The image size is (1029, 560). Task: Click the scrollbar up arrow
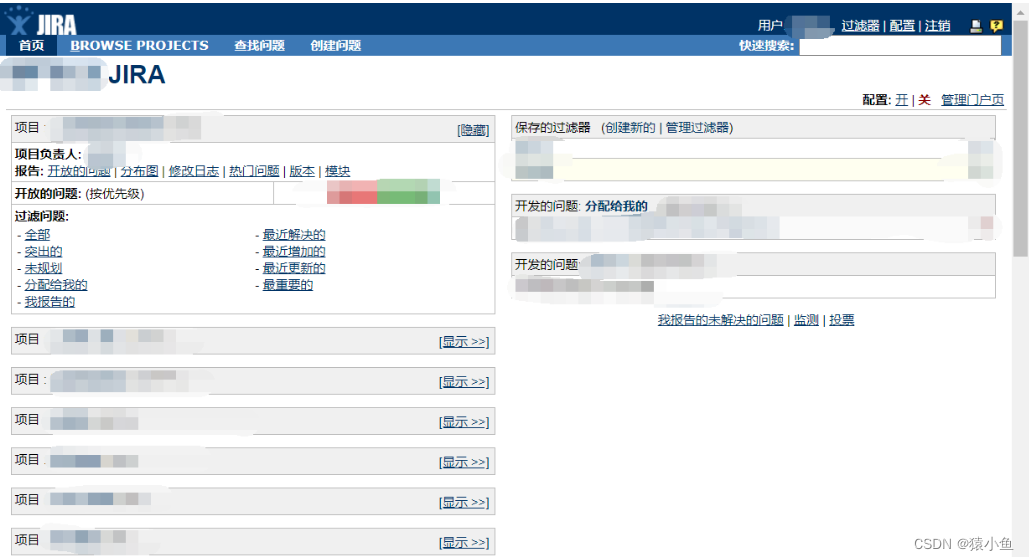coord(1020,12)
